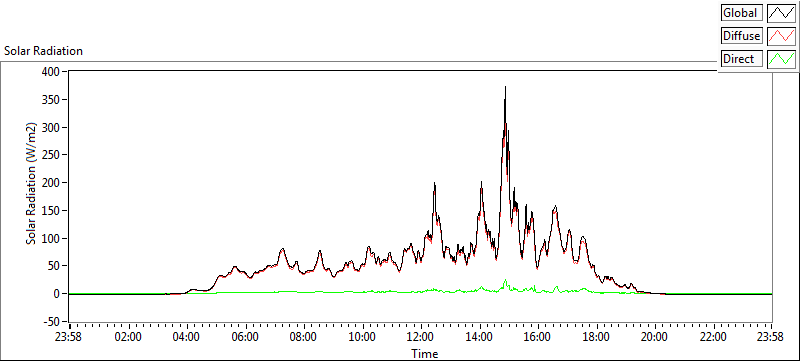The height and width of the screenshot is (361, 800).
Task: Click the 400 y-axis maximum value
Action: pyautogui.click(x=51, y=72)
